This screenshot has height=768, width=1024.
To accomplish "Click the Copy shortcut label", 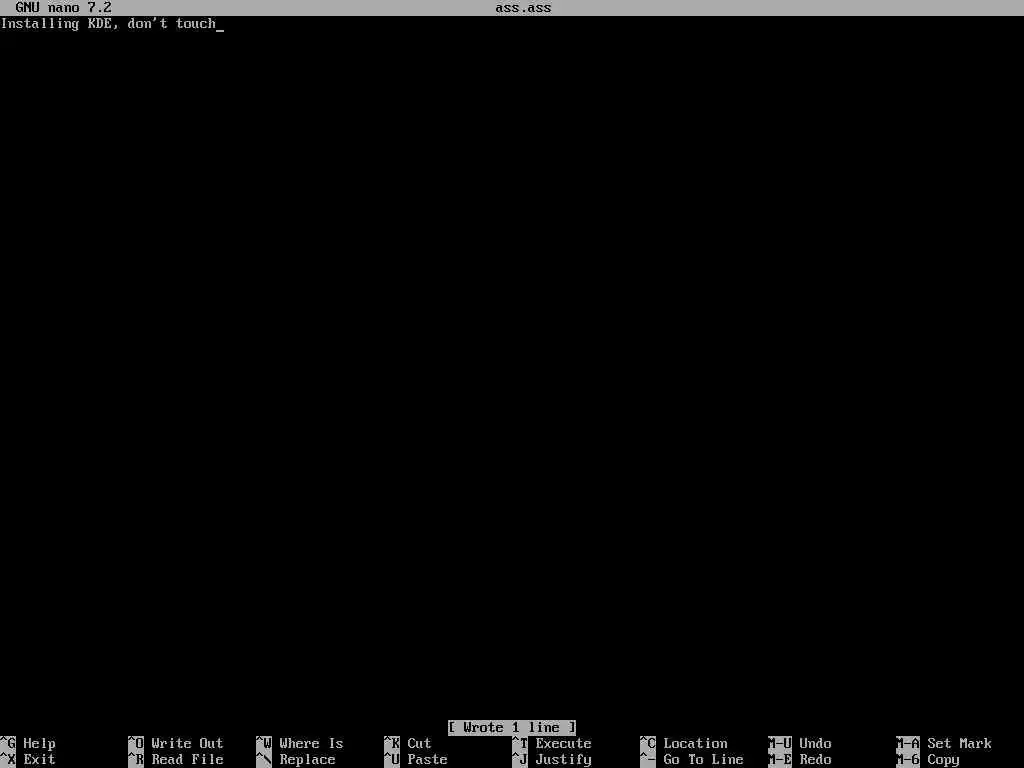I will click(x=943, y=760).
